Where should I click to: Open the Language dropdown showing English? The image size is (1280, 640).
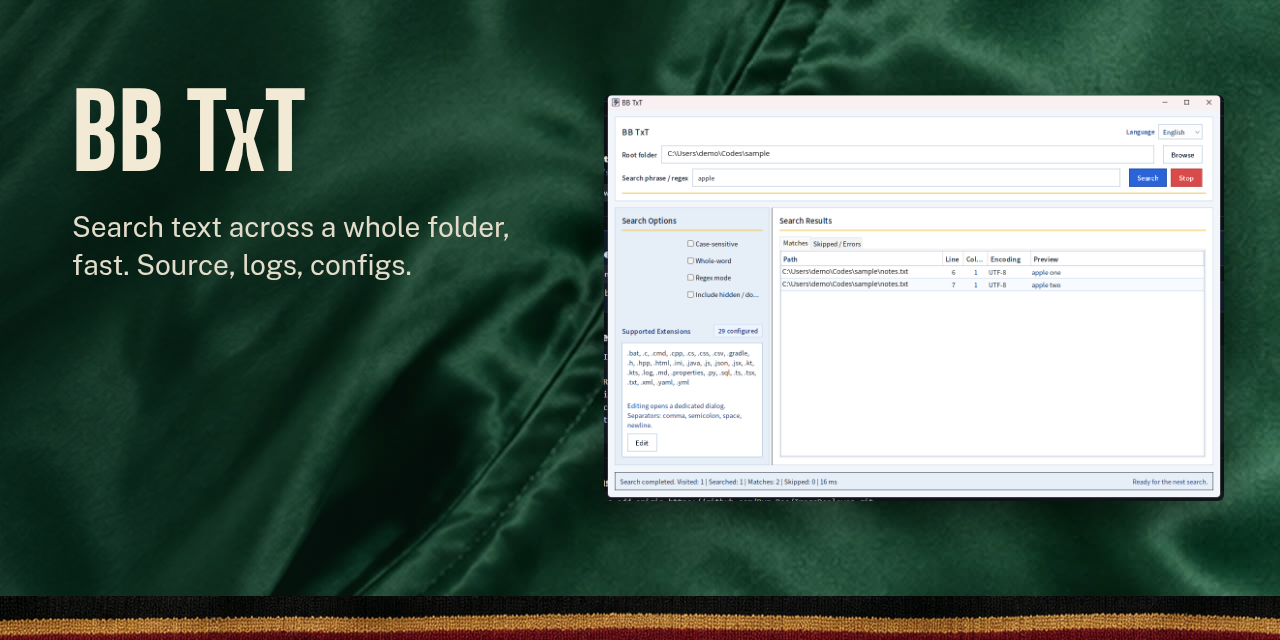tap(1180, 132)
